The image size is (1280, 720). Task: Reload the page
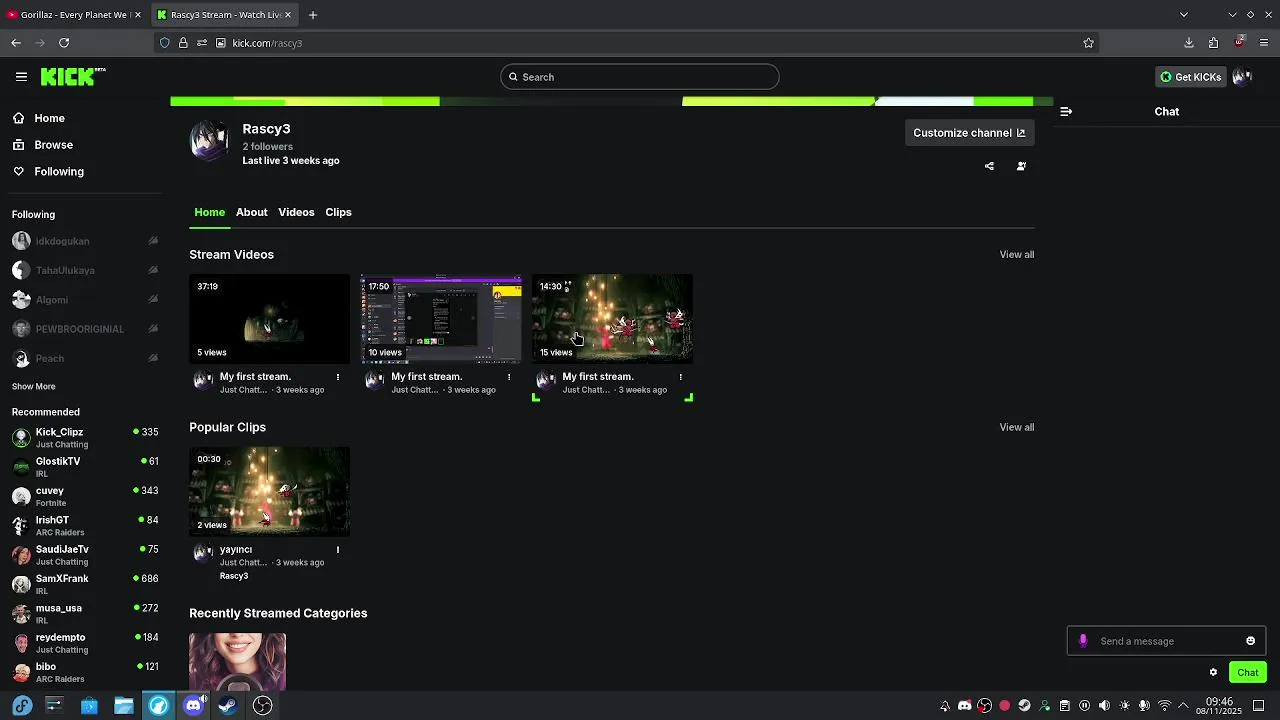[x=64, y=43]
